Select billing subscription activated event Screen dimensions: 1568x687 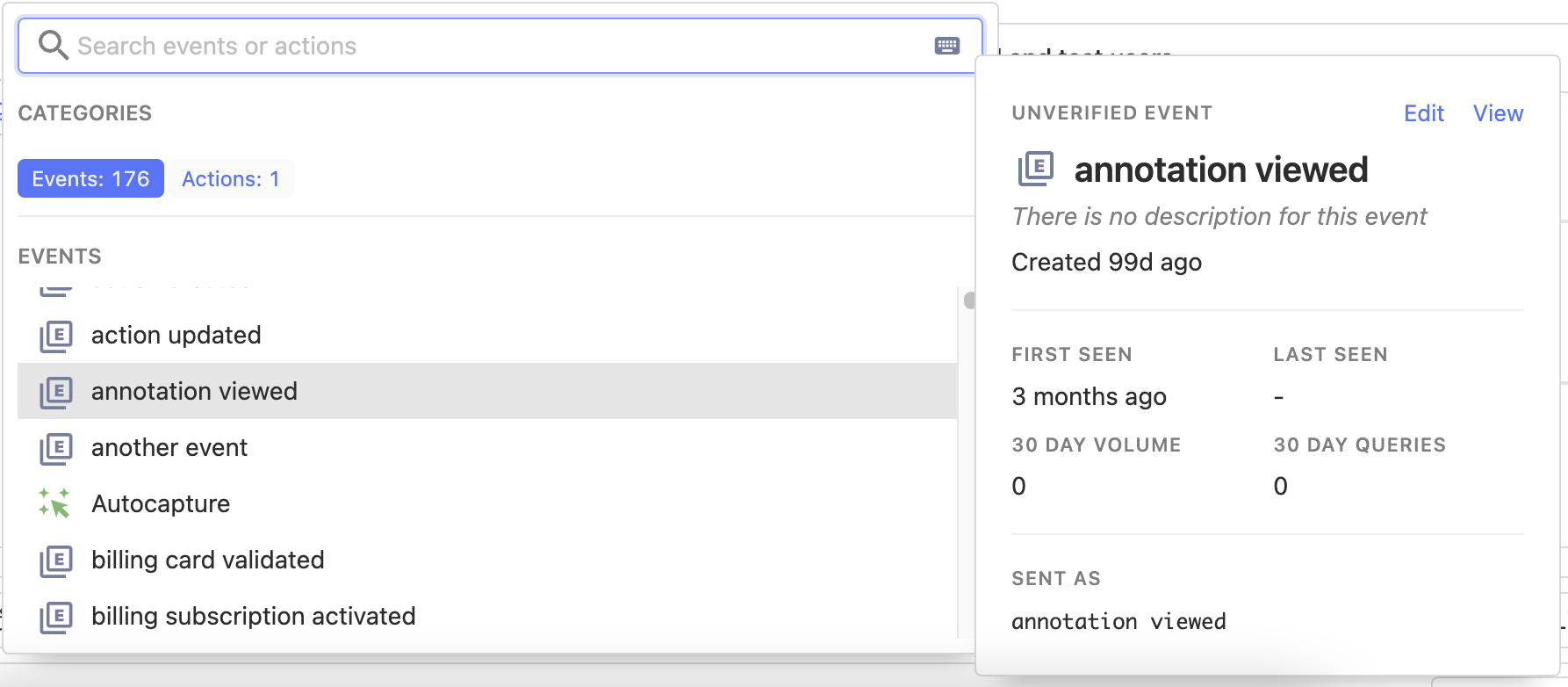click(x=254, y=617)
